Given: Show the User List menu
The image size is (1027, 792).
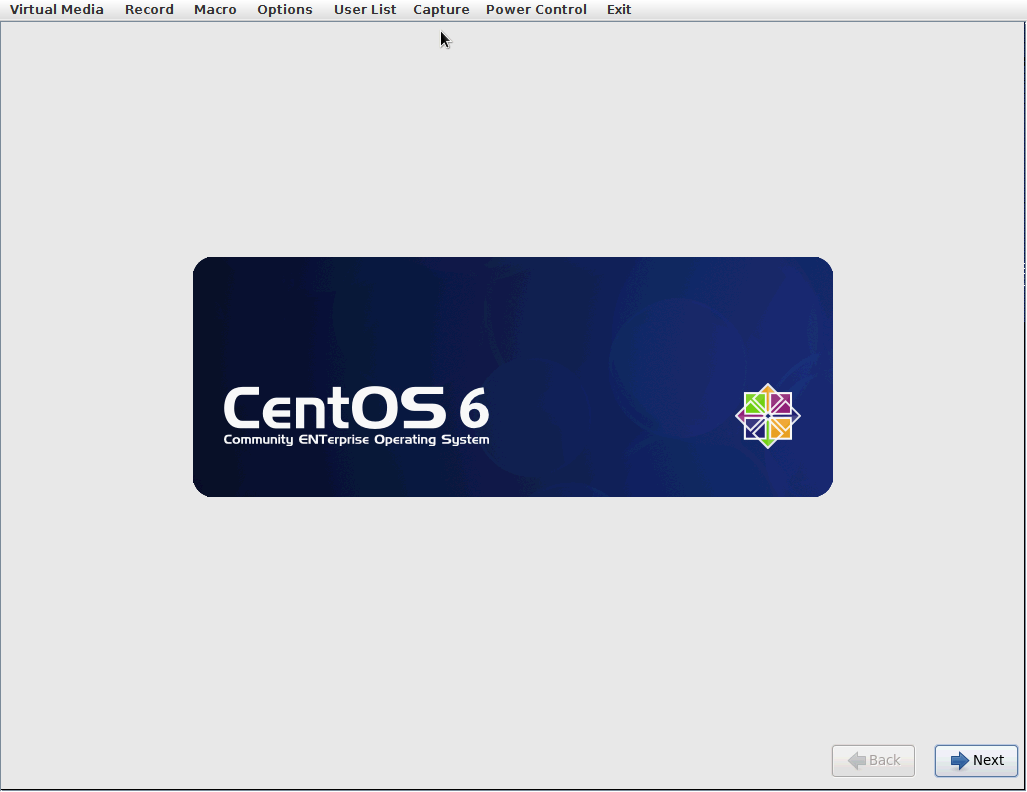Looking at the screenshot, I should coord(365,10).
